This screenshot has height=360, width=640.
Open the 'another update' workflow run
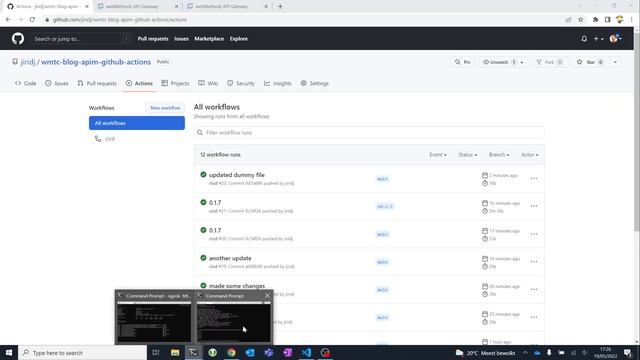pos(230,258)
